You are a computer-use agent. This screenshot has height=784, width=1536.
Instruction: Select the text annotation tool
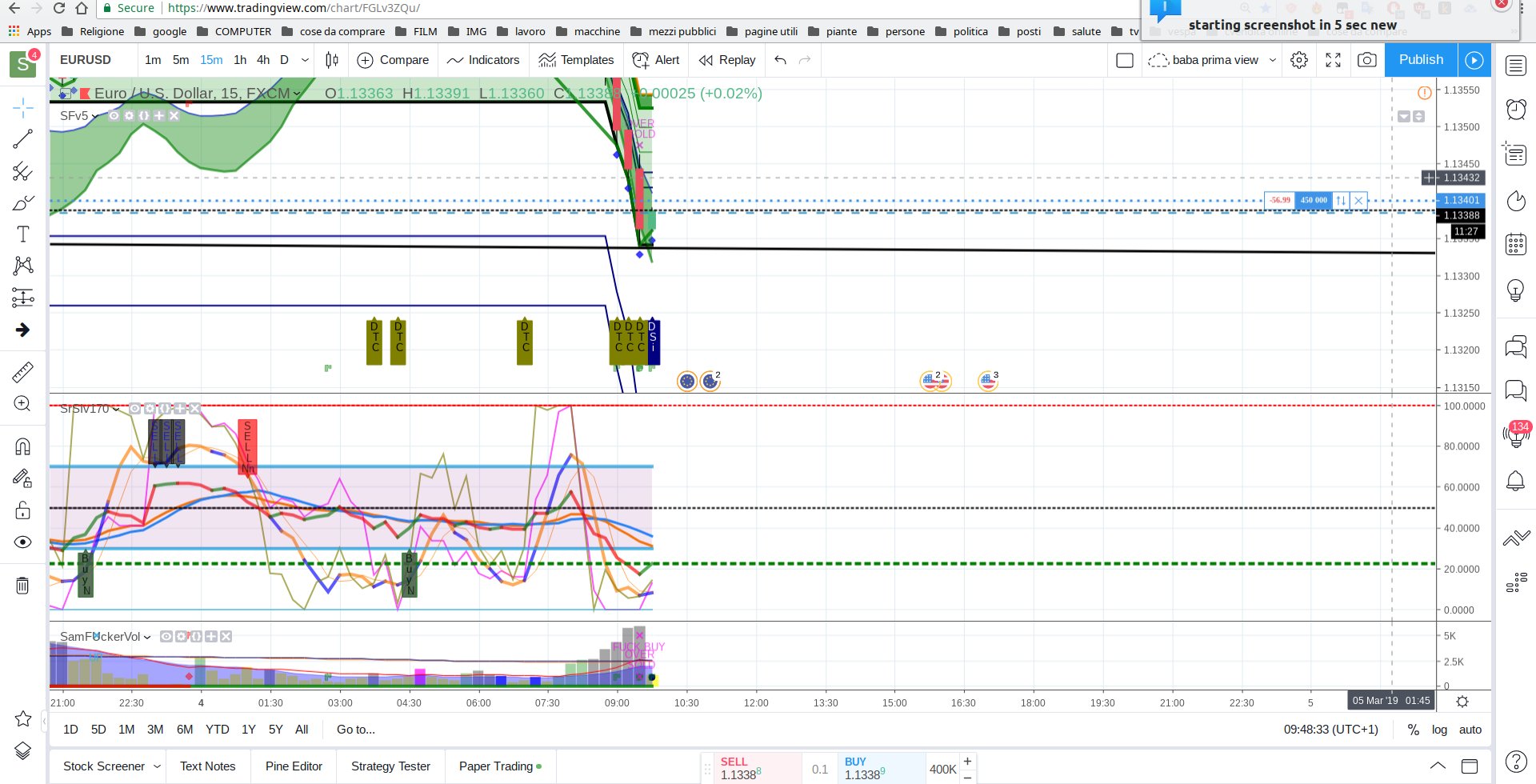(23, 234)
